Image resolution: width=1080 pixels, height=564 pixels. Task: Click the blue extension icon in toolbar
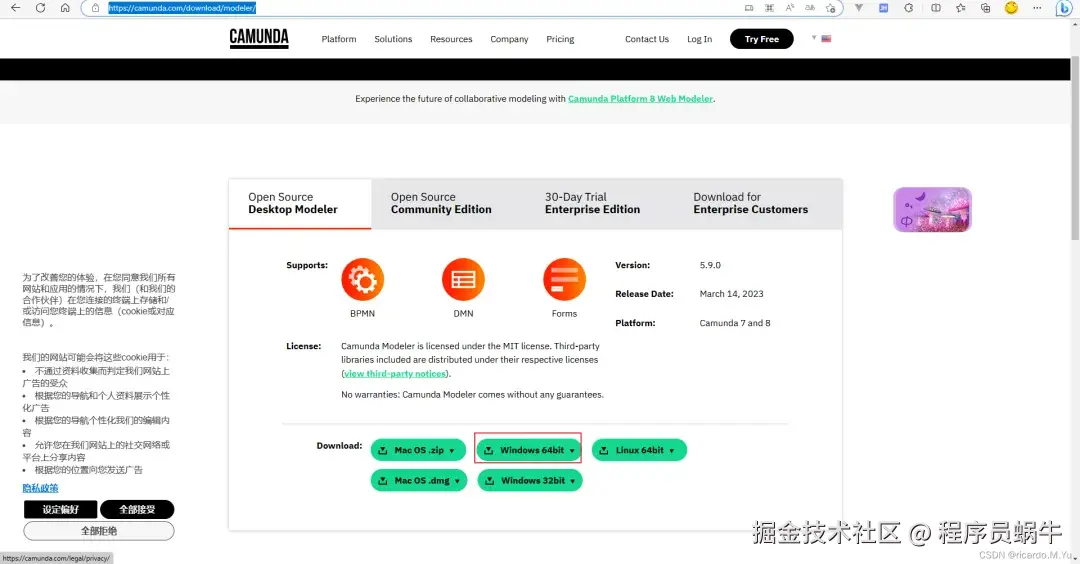click(x=883, y=8)
